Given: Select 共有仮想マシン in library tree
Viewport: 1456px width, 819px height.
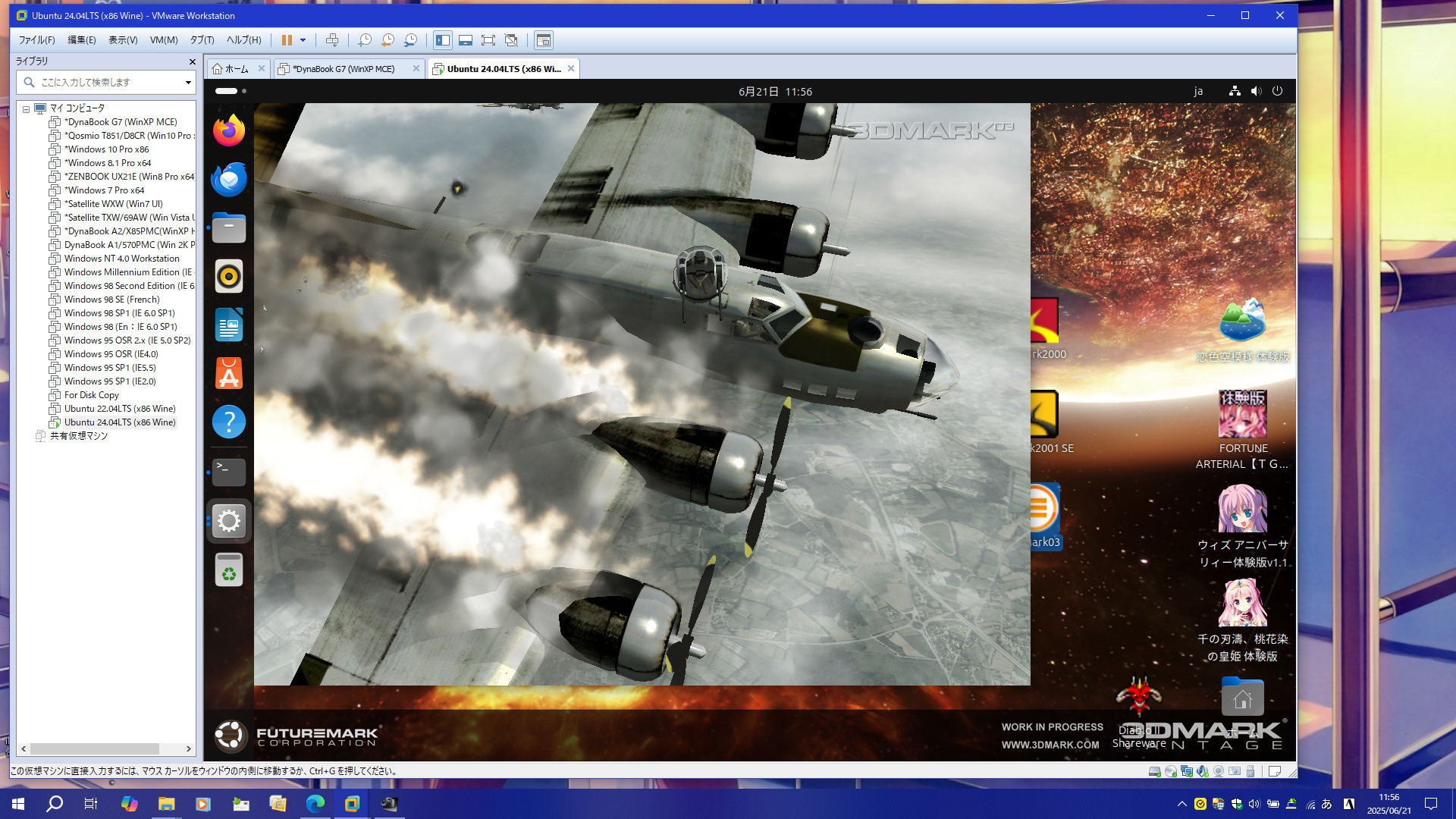Looking at the screenshot, I should 72,436.
